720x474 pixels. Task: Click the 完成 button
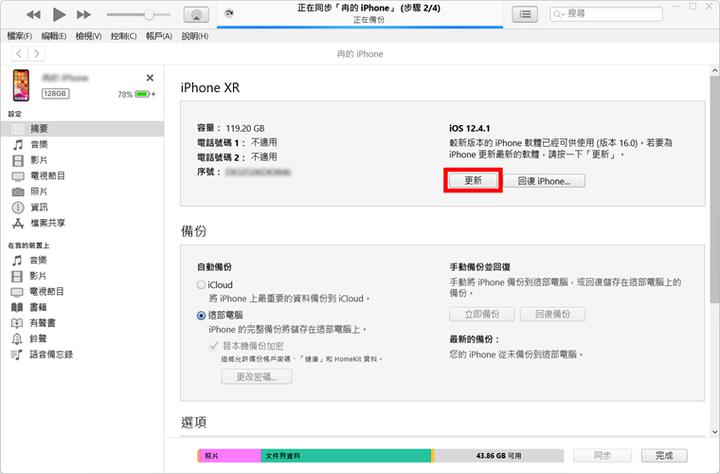pos(664,456)
